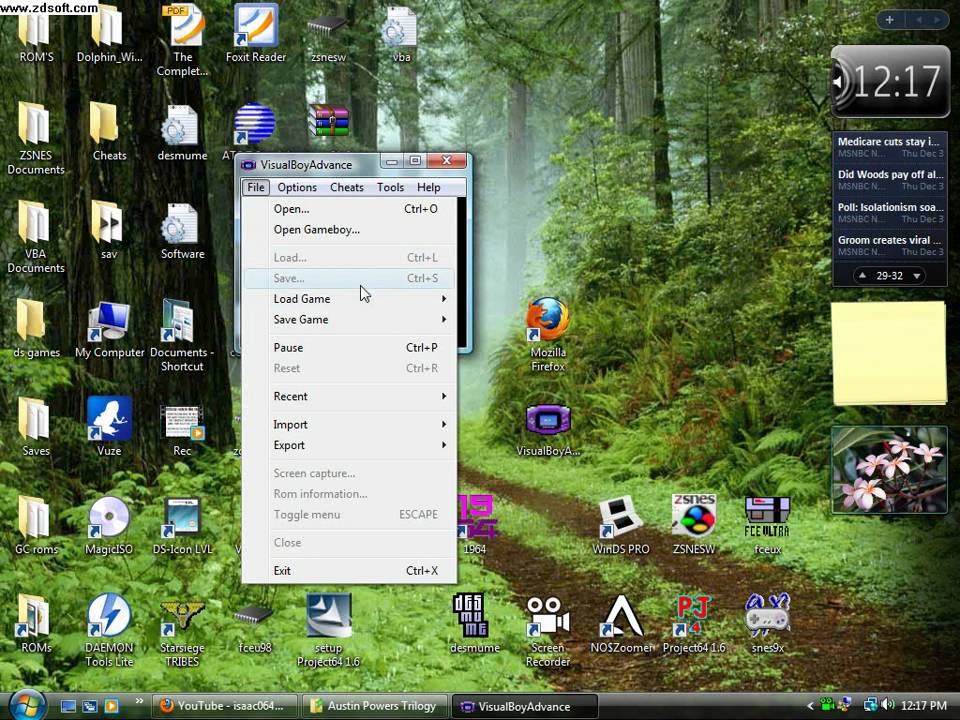This screenshot has width=960, height=720.
Task: Select Pause in File menu
Action: point(350,348)
